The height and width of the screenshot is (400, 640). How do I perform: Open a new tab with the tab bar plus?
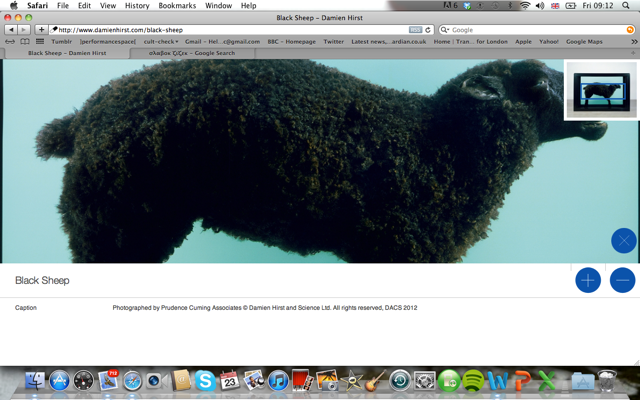pyautogui.click(x=633, y=53)
